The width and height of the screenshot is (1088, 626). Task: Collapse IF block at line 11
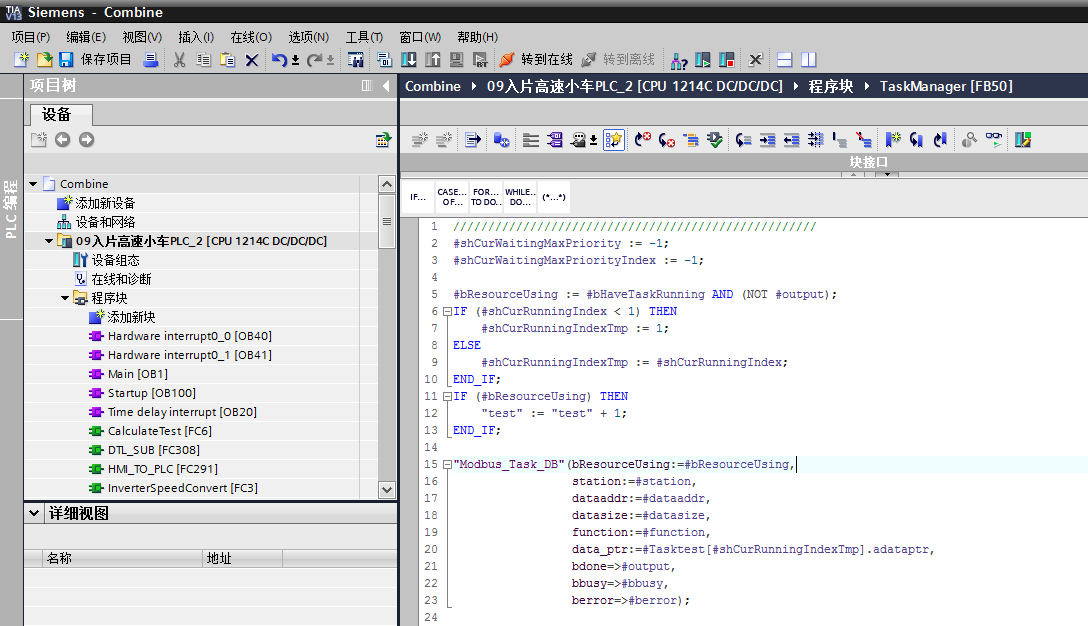tap(448, 396)
